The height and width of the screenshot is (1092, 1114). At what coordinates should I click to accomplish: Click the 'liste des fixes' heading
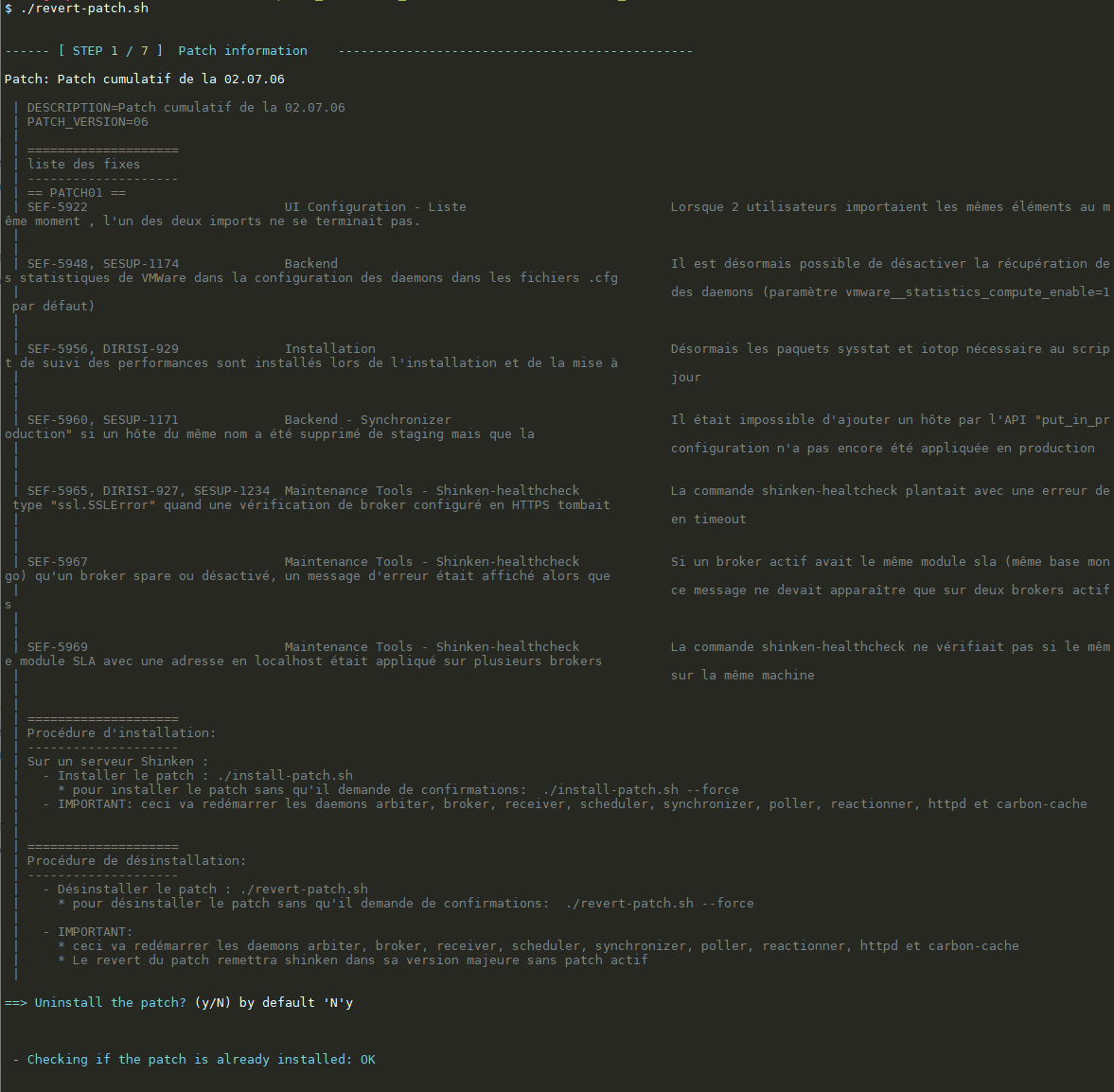pyautogui.click(x=83, y=165)
